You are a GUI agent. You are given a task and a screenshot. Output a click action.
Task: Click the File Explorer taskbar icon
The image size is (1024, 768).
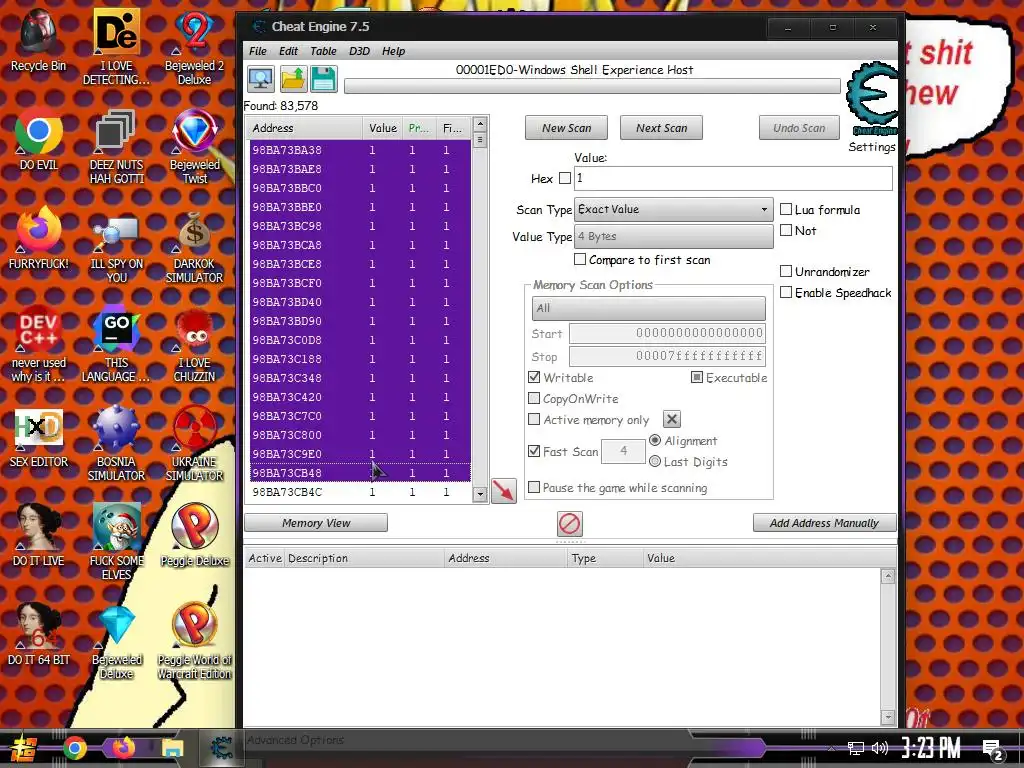tap(172, 748)
